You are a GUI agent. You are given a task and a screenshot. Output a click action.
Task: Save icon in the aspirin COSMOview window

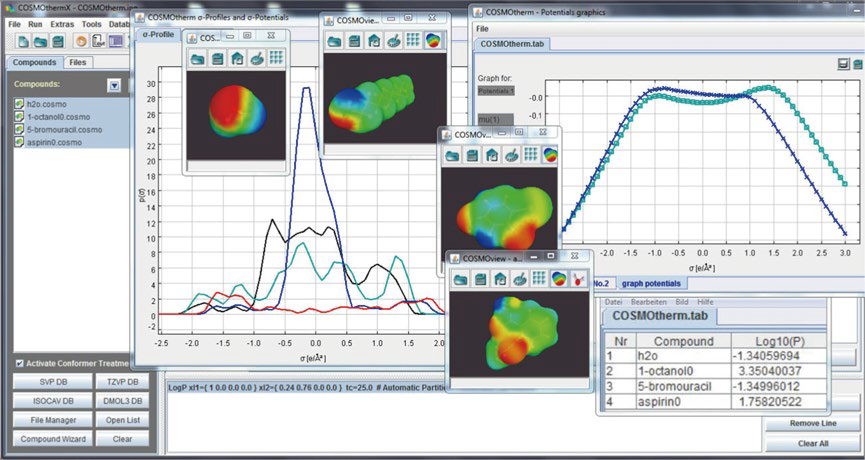[x=480, y=279]
